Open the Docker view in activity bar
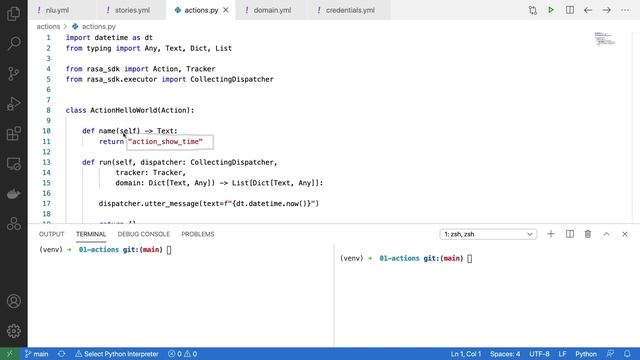This screenshot has width=640, height=360. [x=13, y=194]
